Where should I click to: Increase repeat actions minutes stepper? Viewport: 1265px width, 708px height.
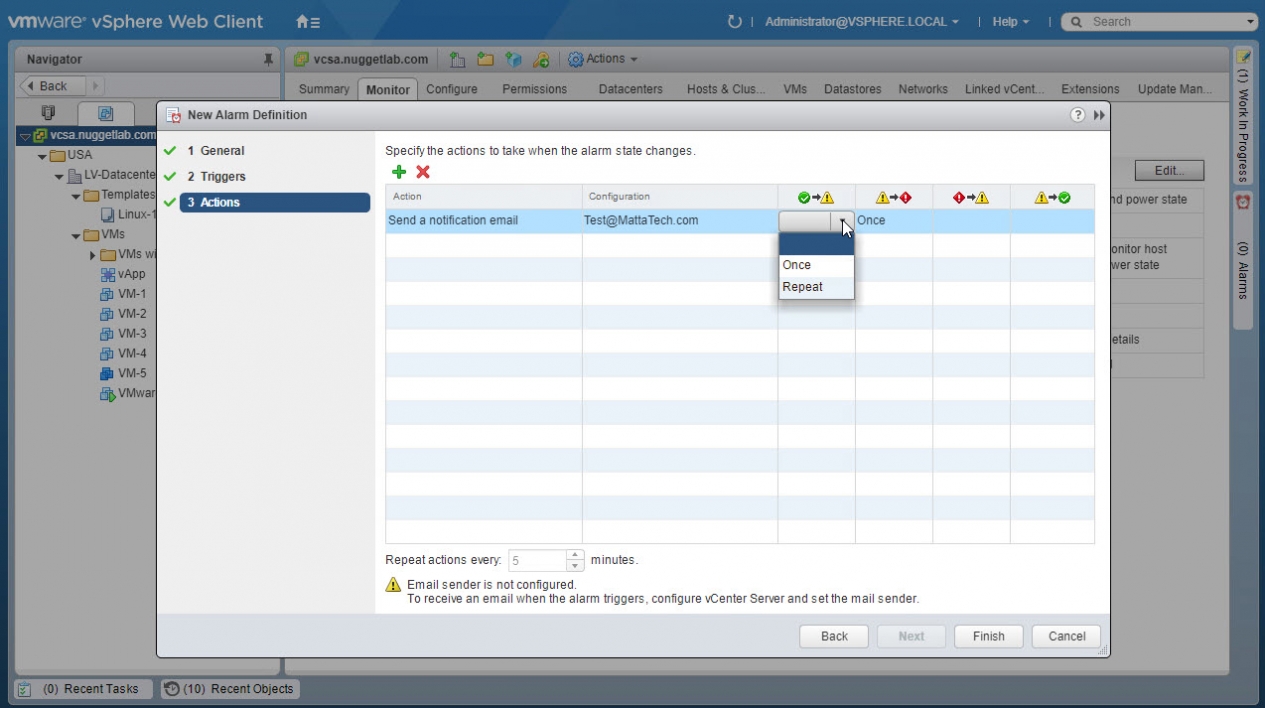pos(574,555)
